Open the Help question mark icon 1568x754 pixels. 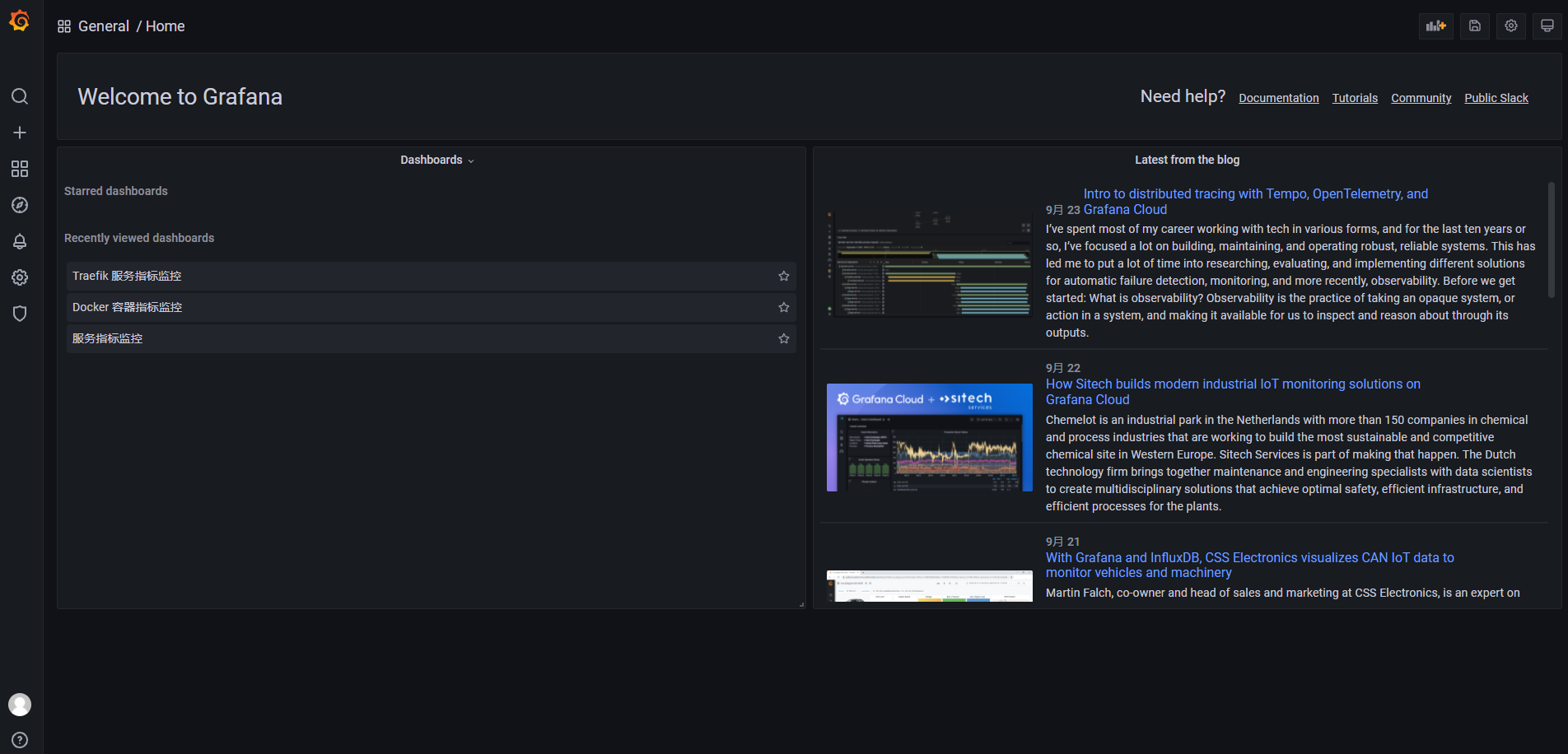(x=20, y=740)
